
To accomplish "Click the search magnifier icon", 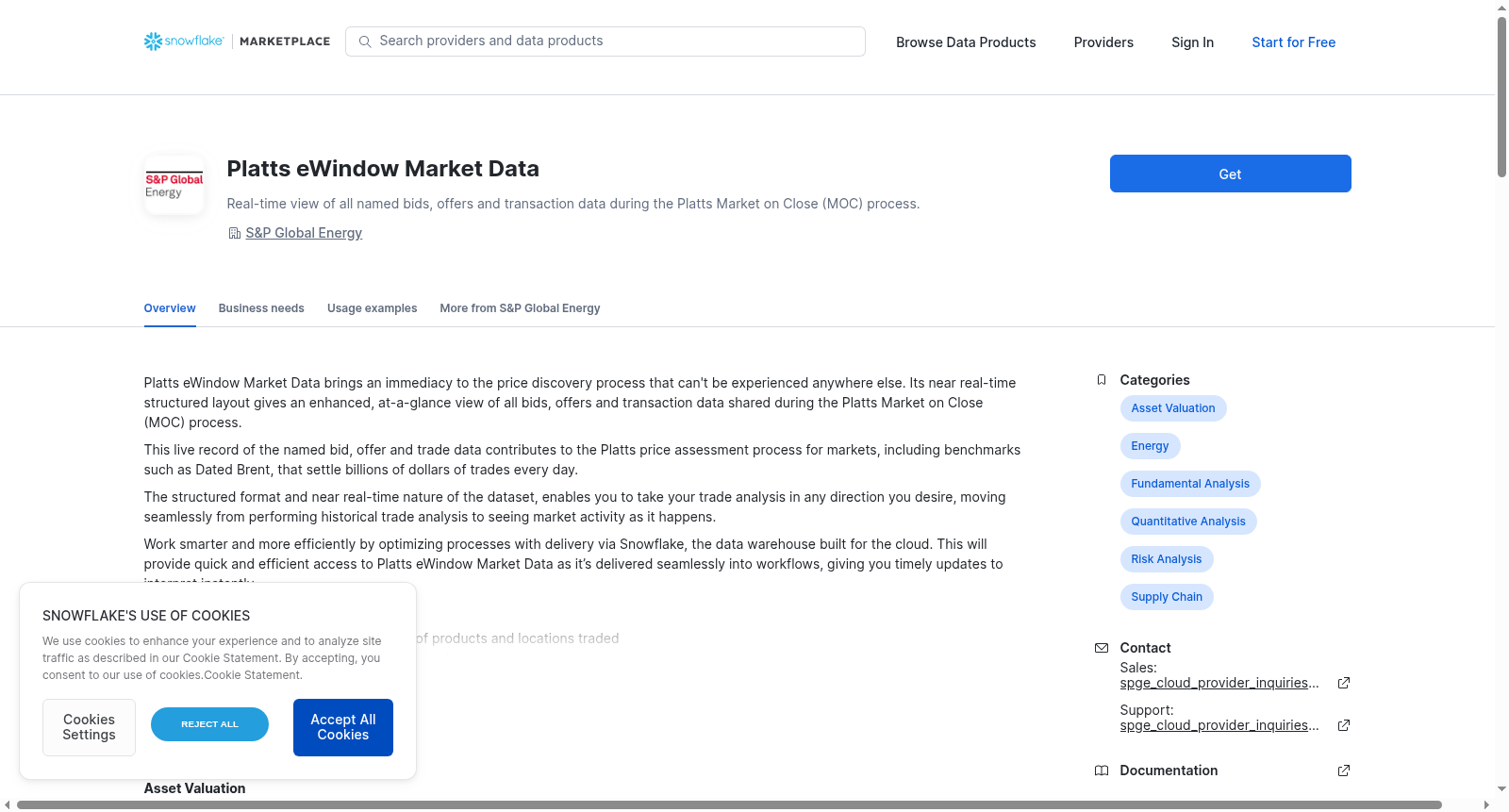I will click(365, 41).
